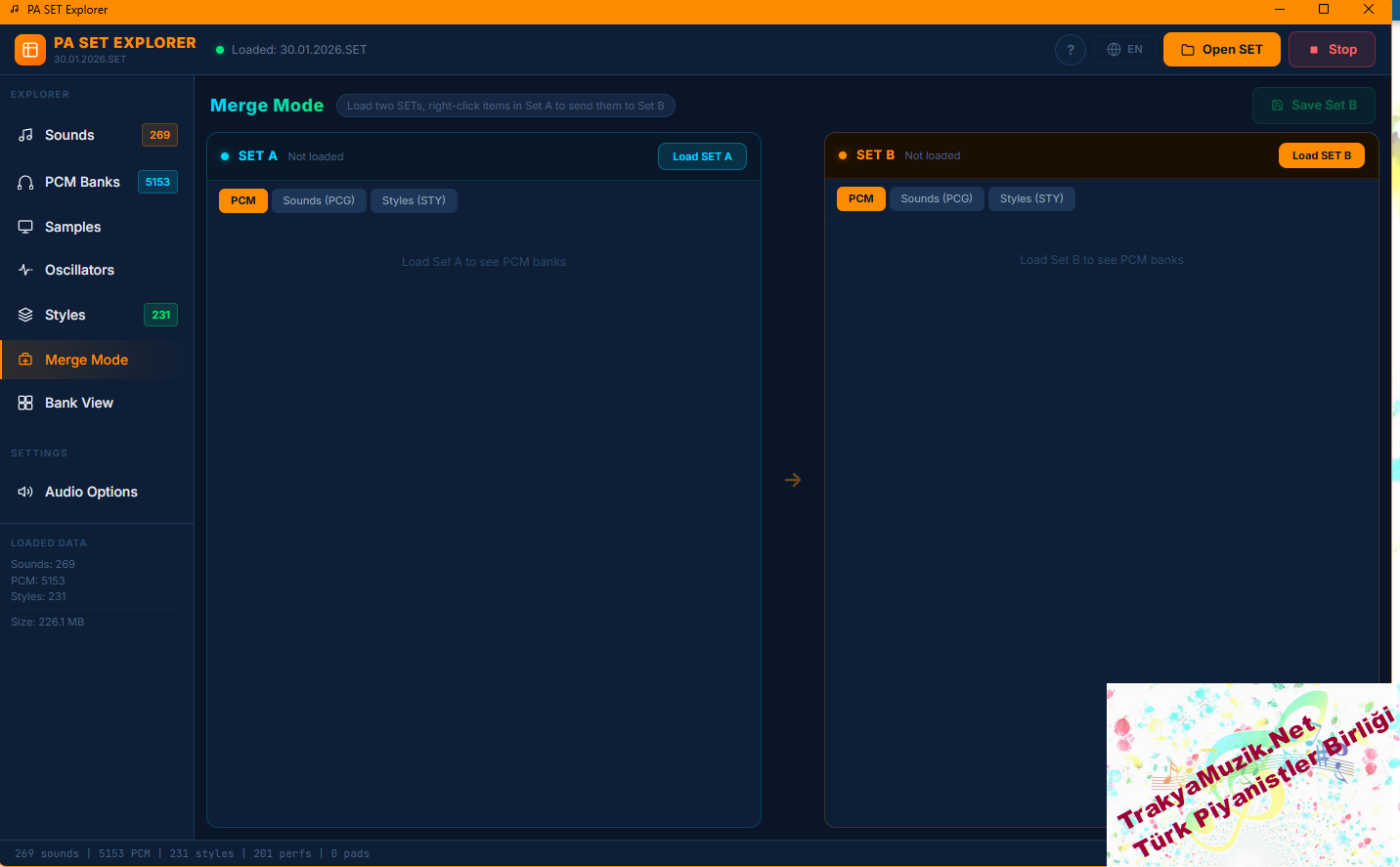Screen dimensions: 1400x867
Task: Open the Oscillators waveform icon
Action: tap(25, 270)
